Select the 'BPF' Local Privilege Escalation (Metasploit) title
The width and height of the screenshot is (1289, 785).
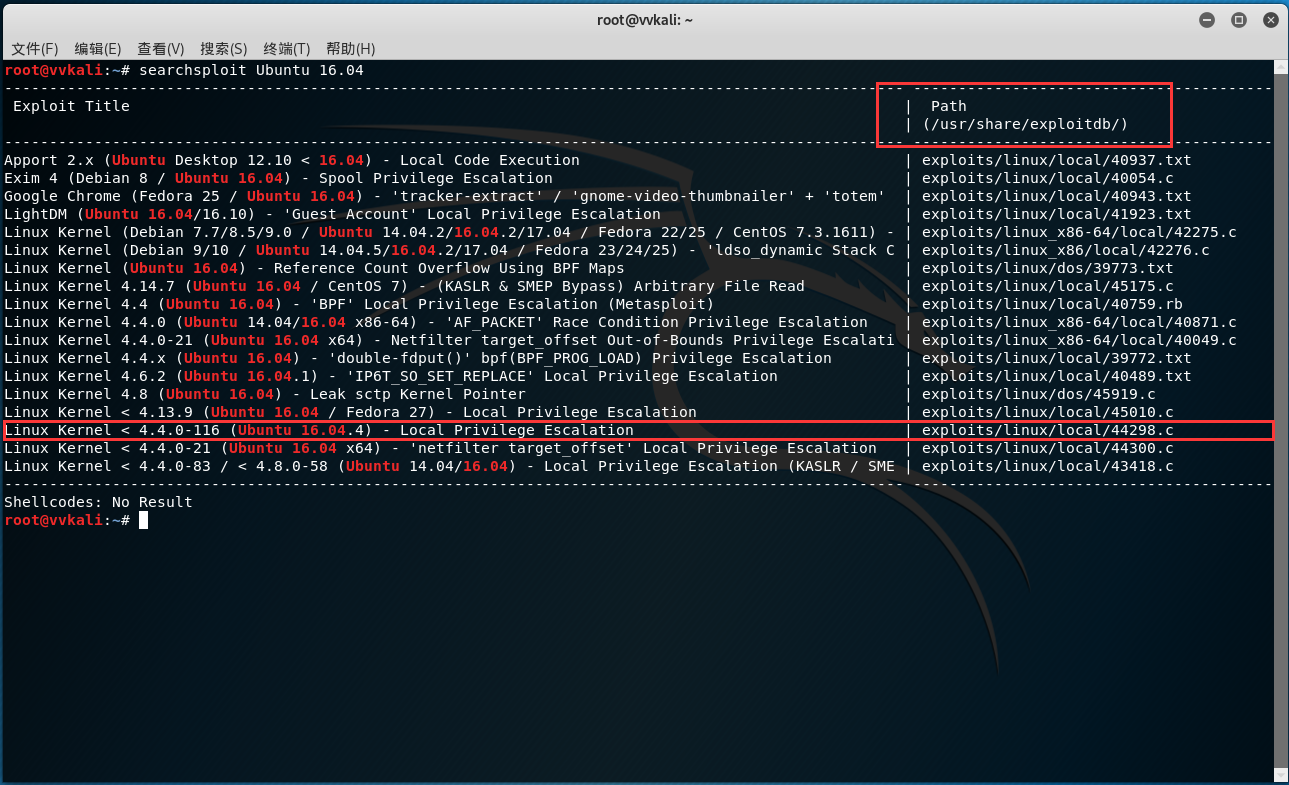click(x=359, y=304)
